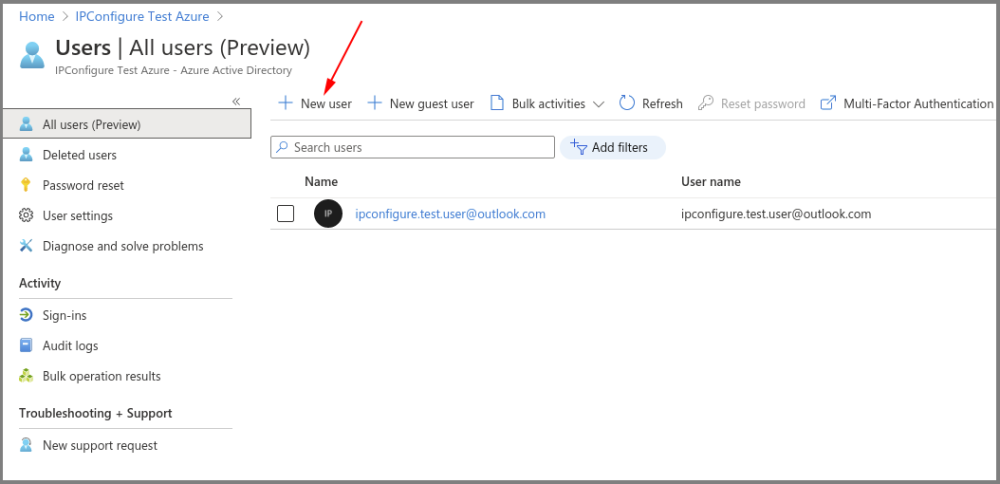Click the plus icon beside New guest user

pyautogui.click(x=375, y=103)
